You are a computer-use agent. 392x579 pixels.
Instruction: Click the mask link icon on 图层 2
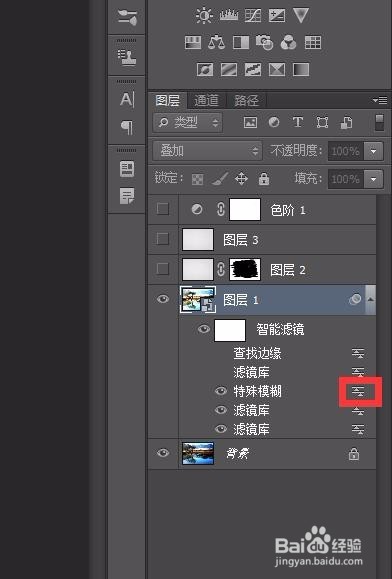221,269
